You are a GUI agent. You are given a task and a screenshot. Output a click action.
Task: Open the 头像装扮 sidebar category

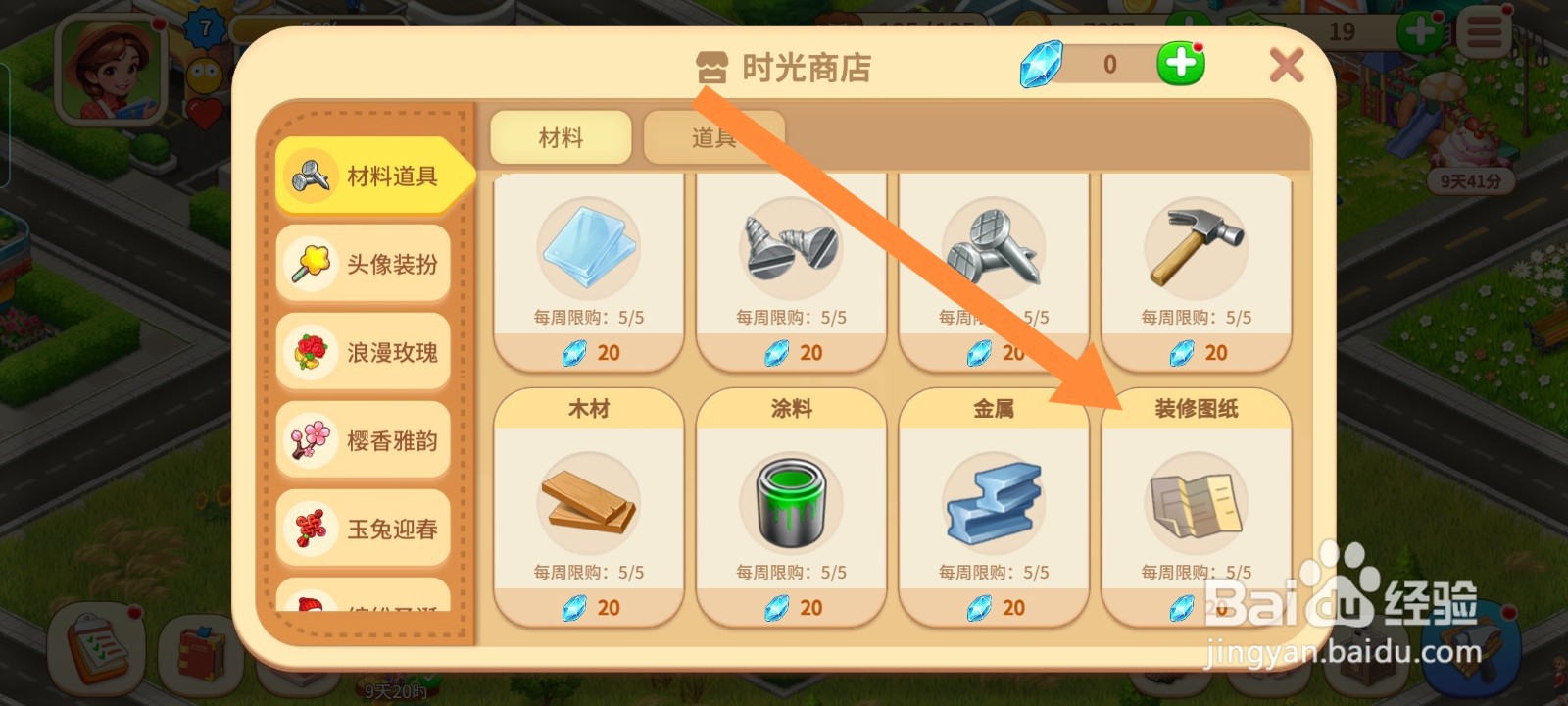pyautogui.click(x=364, y=264)
